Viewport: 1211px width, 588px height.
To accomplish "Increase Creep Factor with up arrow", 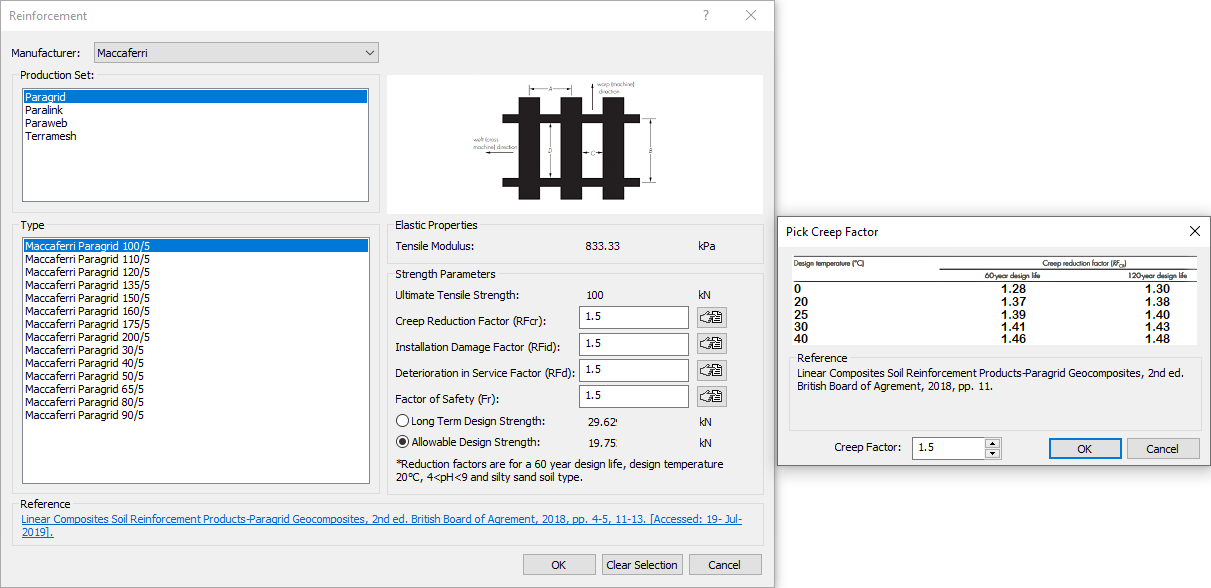I will click(992, 443).
